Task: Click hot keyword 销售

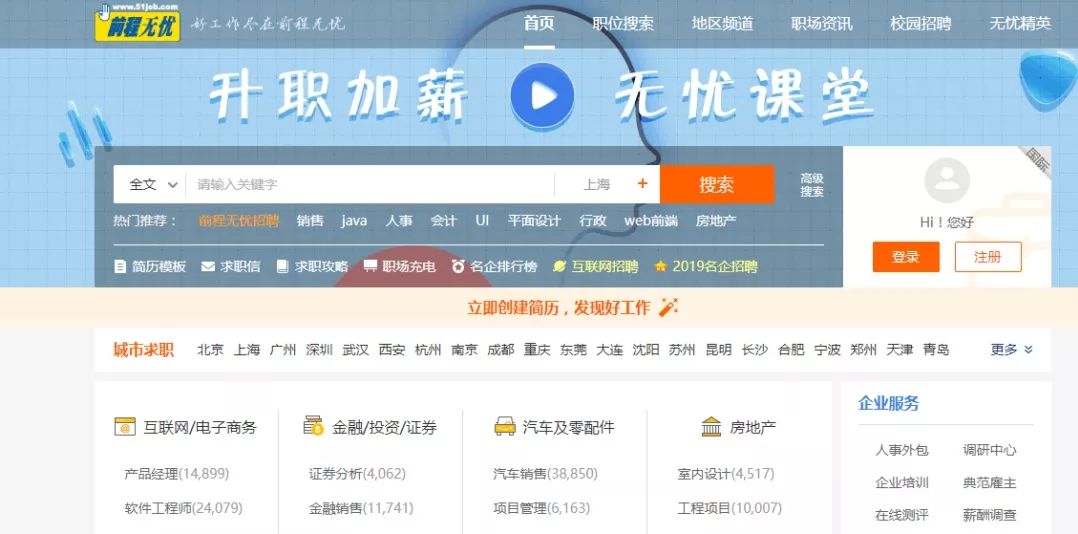Action: click(x=310, y=221)
